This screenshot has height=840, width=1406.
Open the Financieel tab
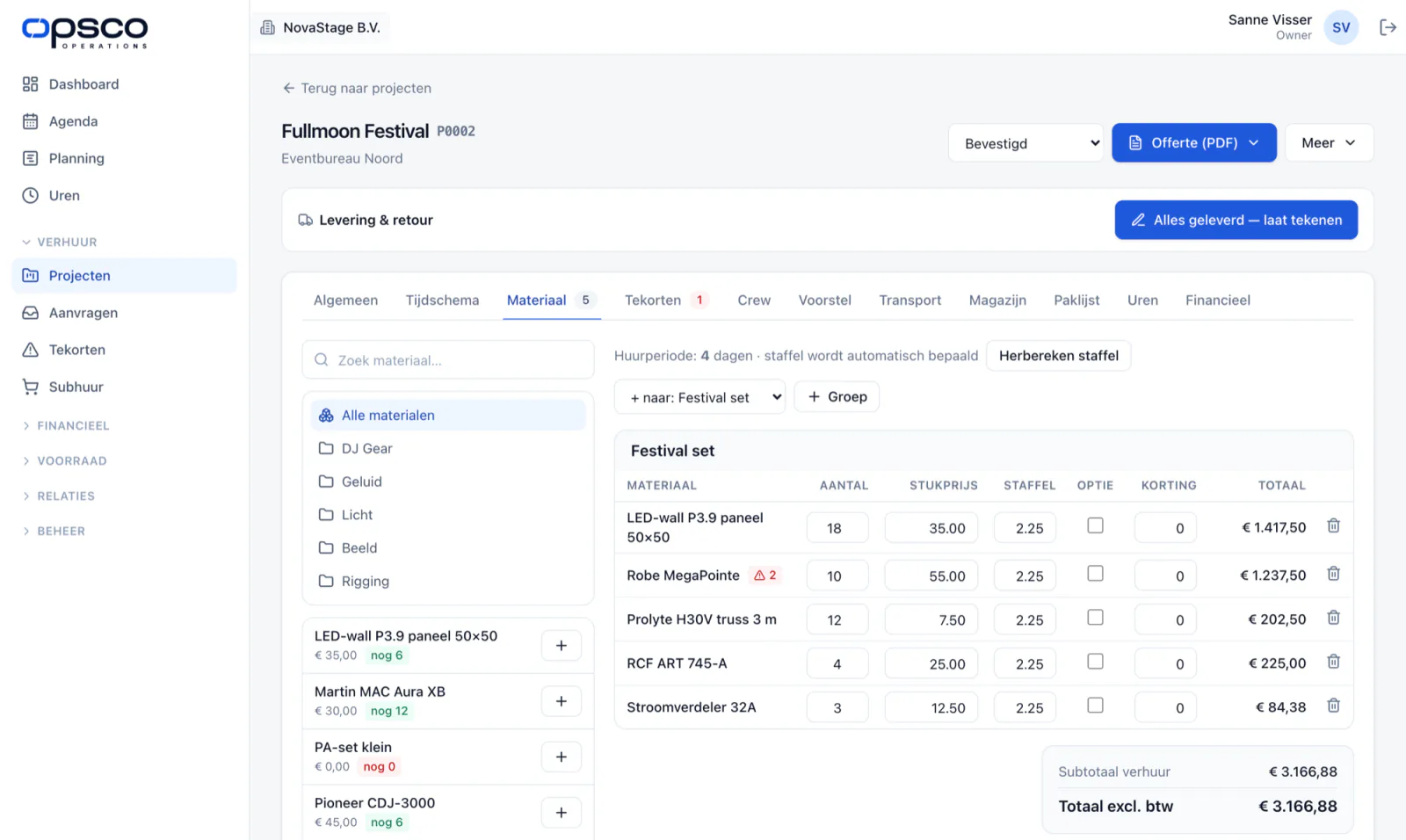coord(1217,301)
